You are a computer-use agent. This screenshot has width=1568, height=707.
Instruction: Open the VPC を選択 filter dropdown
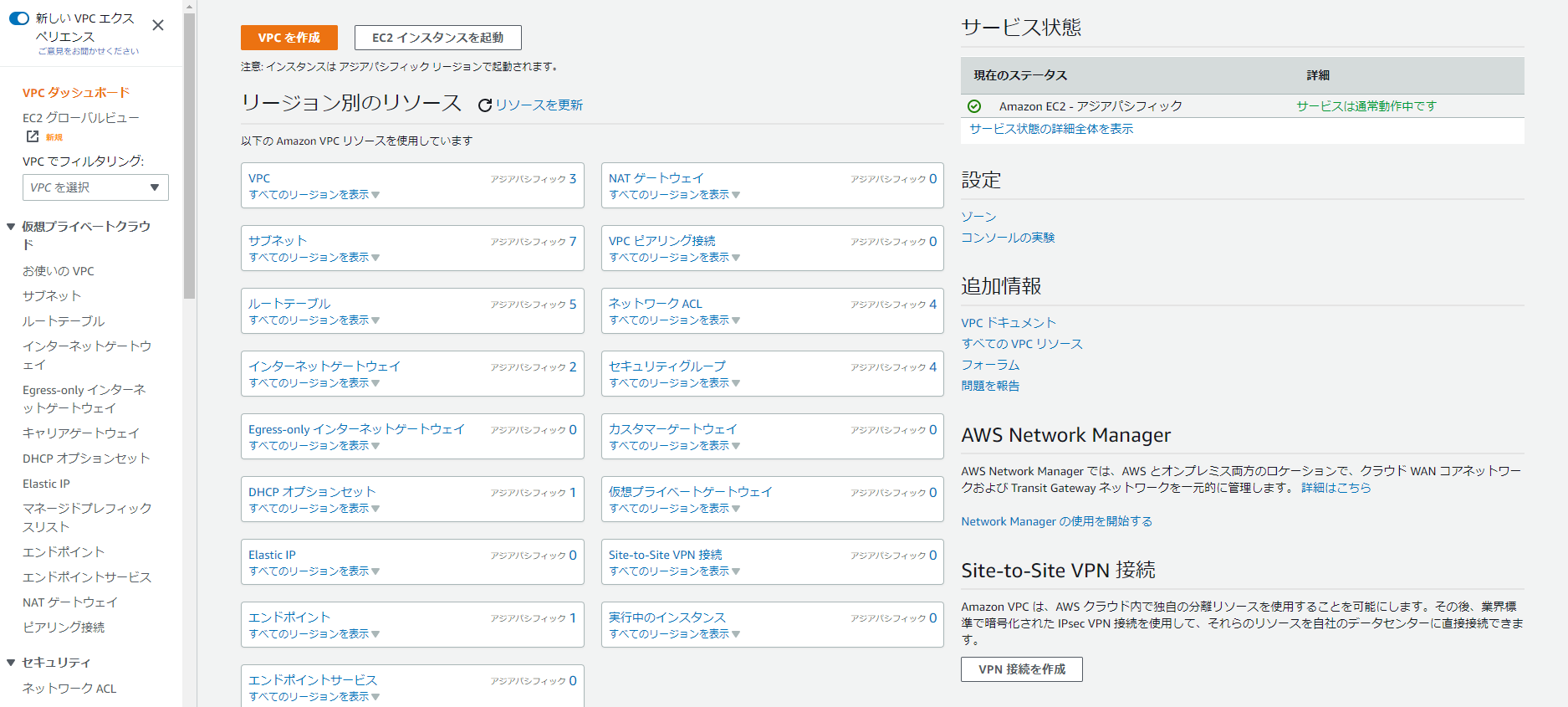pos(95,187)
